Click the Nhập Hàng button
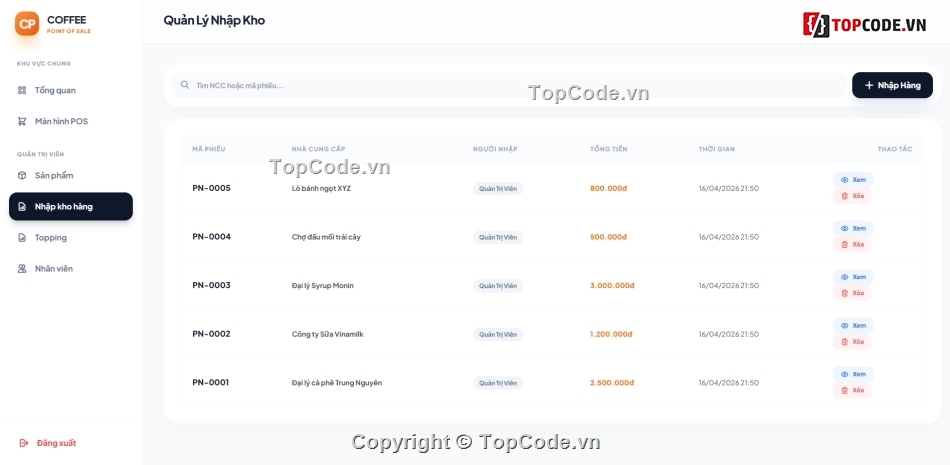This screenshot has height=465, width=950. pos(892,85)
